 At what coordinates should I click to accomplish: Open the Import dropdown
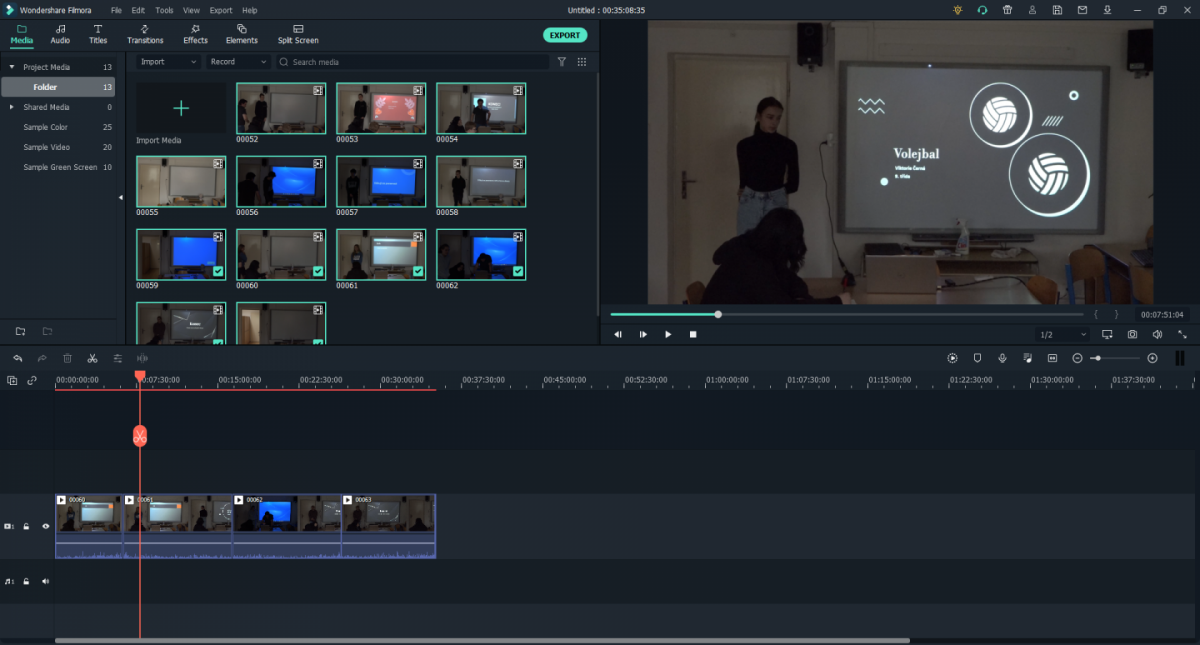pos(168,62)
